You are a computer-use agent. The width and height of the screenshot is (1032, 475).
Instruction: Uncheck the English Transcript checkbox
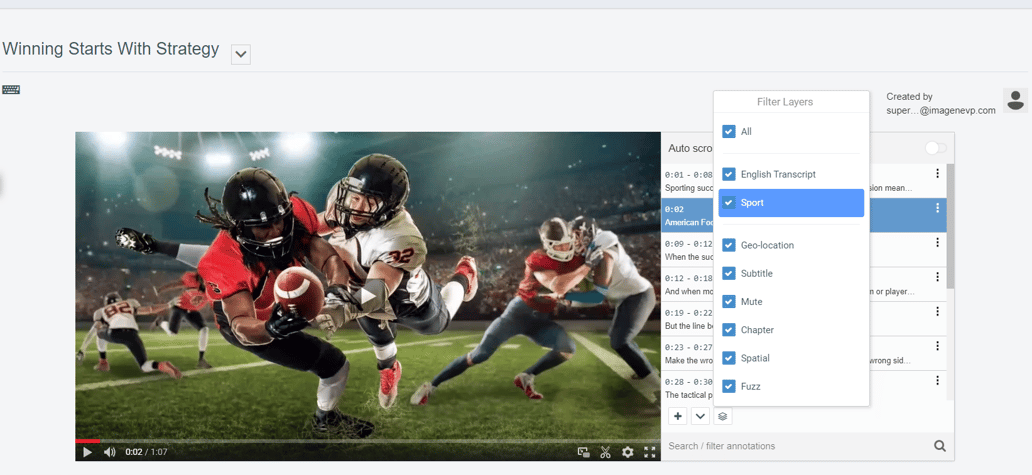point(729,174)
